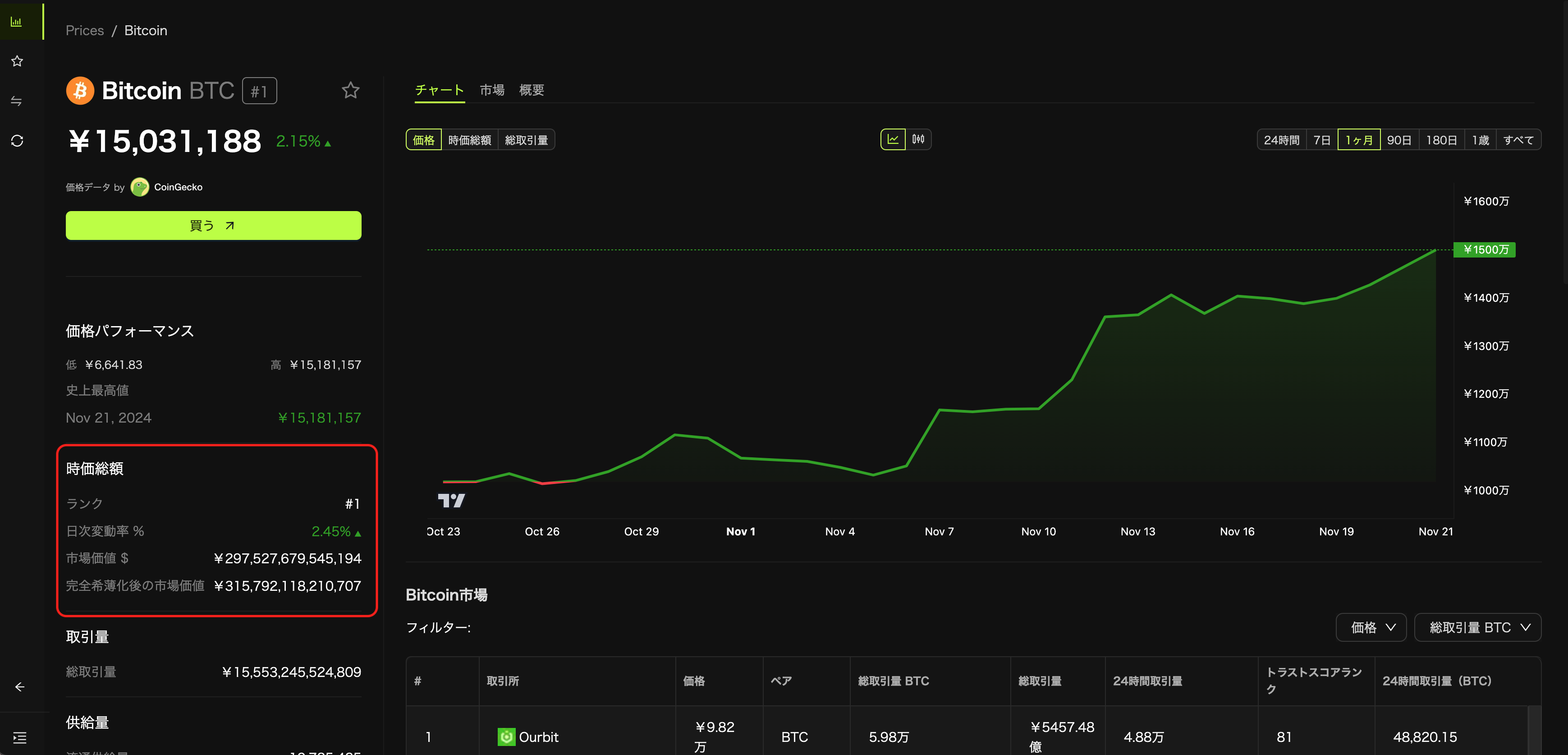Click the ¥1500万 price marker label
Image resolution: width=1568 pixels, height=755 pixels.
pyautogui.click(x=1484, y=250)
